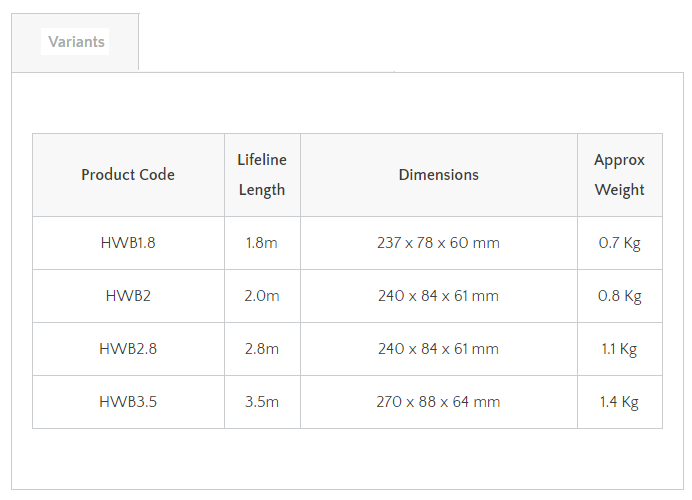Select the 1.8m lifeline length cell
692x500 pixels.
(261, 243)
